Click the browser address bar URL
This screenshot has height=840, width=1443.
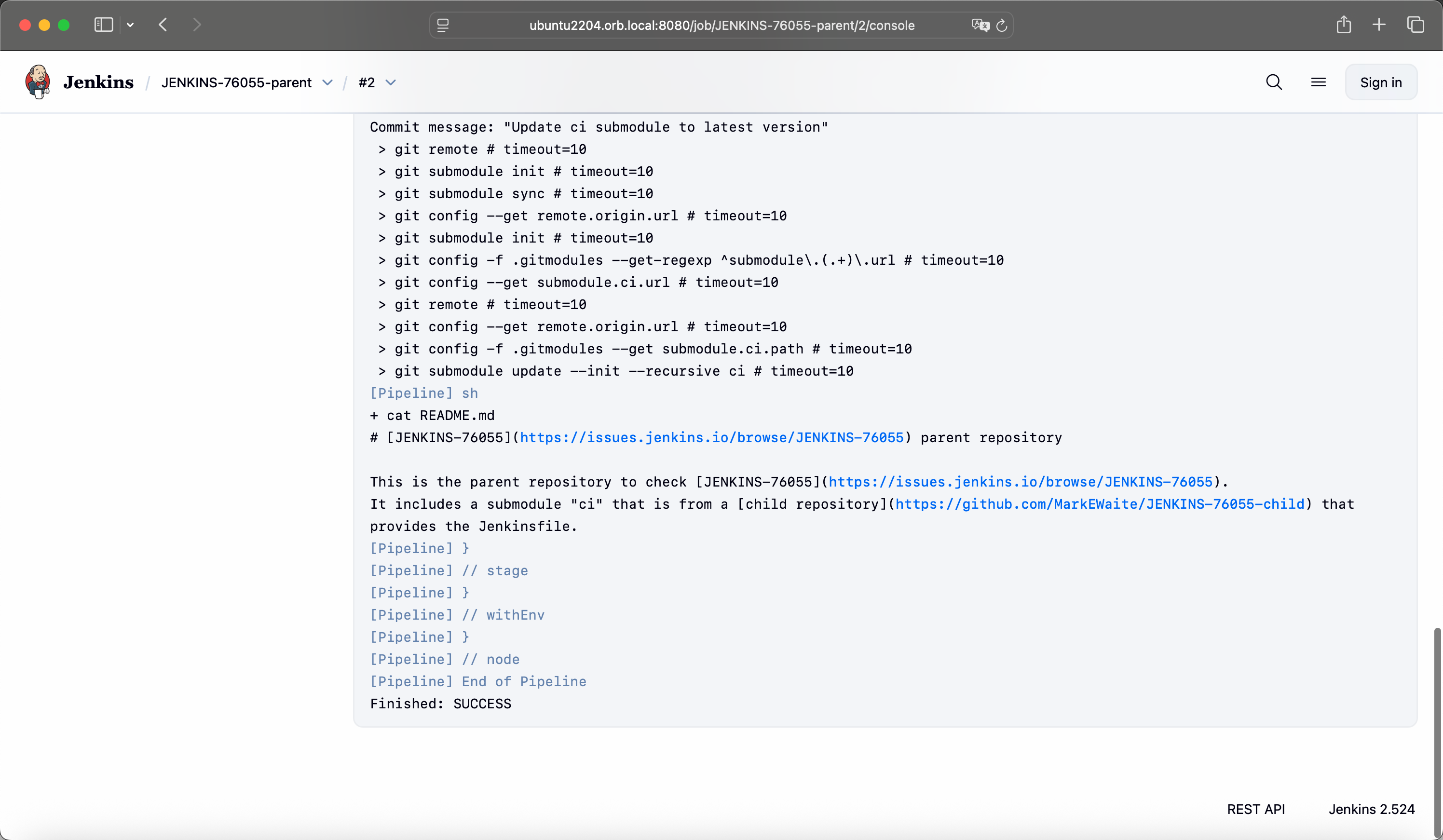721,25
